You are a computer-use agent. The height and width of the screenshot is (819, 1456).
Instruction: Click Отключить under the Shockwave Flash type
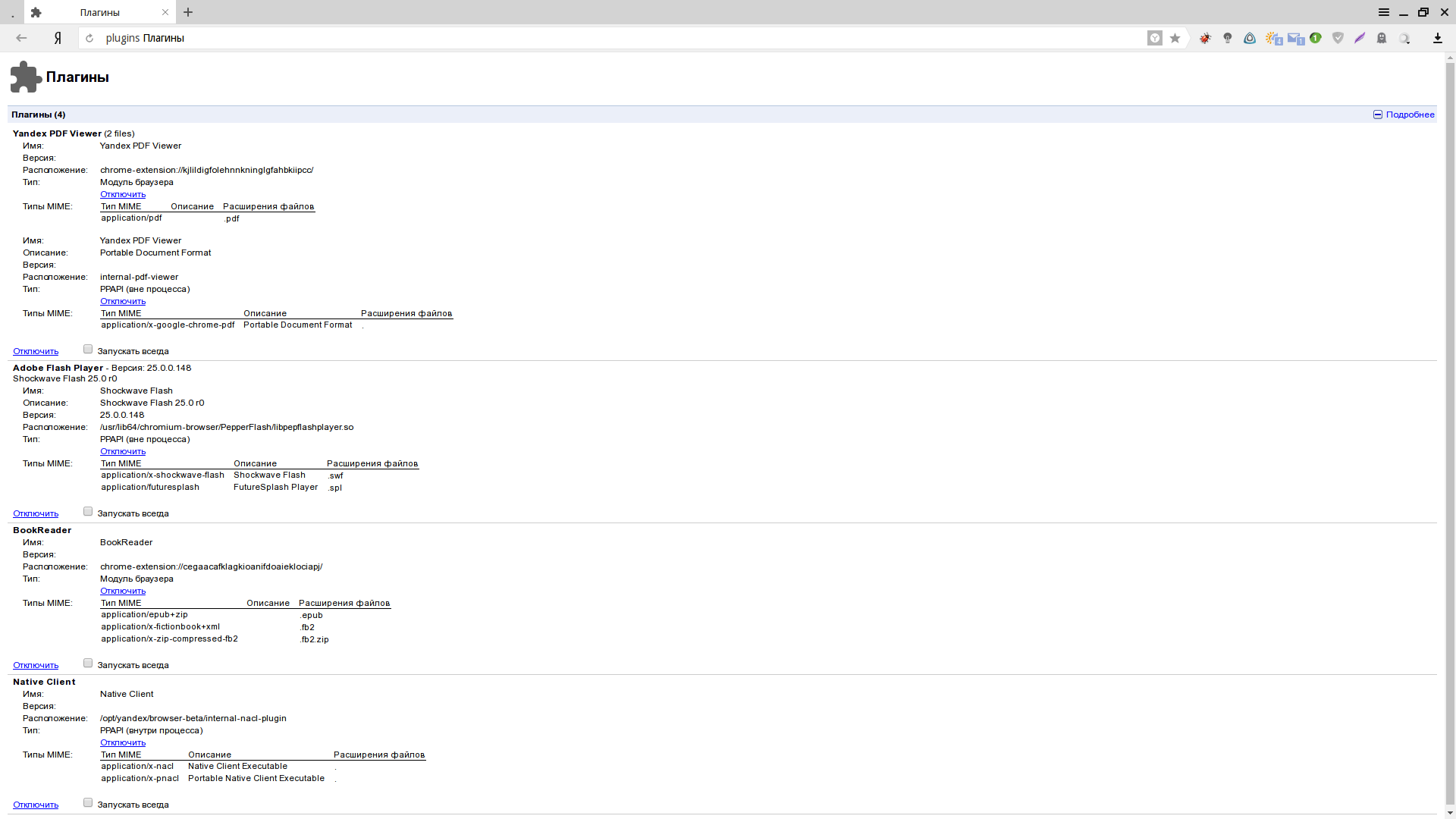tap(123, 451)
